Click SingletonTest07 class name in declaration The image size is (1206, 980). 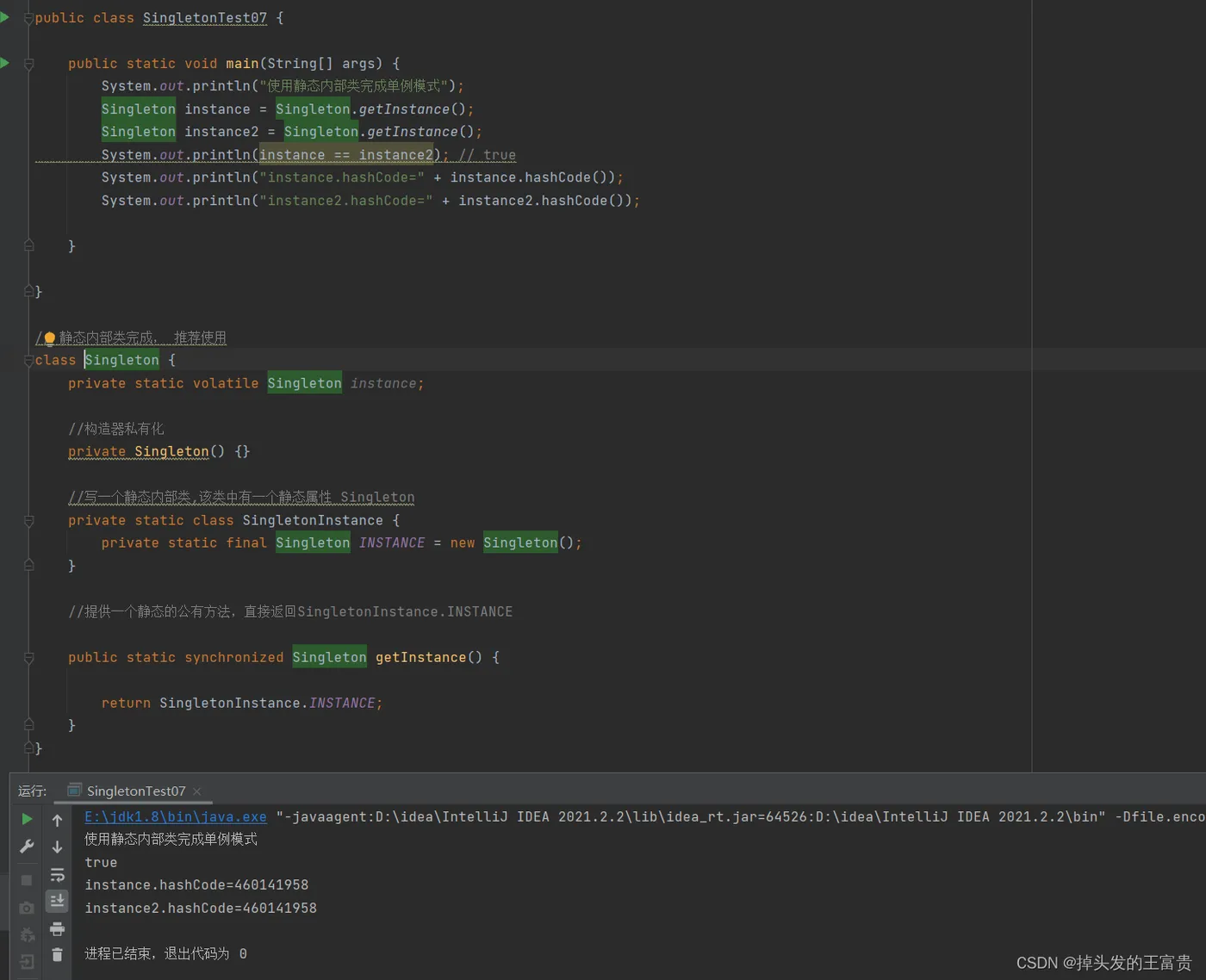pyautogui.click(x=205, y=18)
